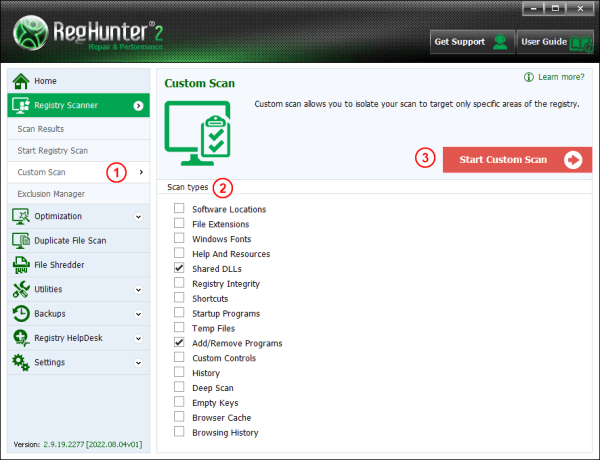The height and width of the screenshot is (460, 600).
Task: Expand the Optimization section arrow
Action: pyautogui.click(x=138, y=216)
